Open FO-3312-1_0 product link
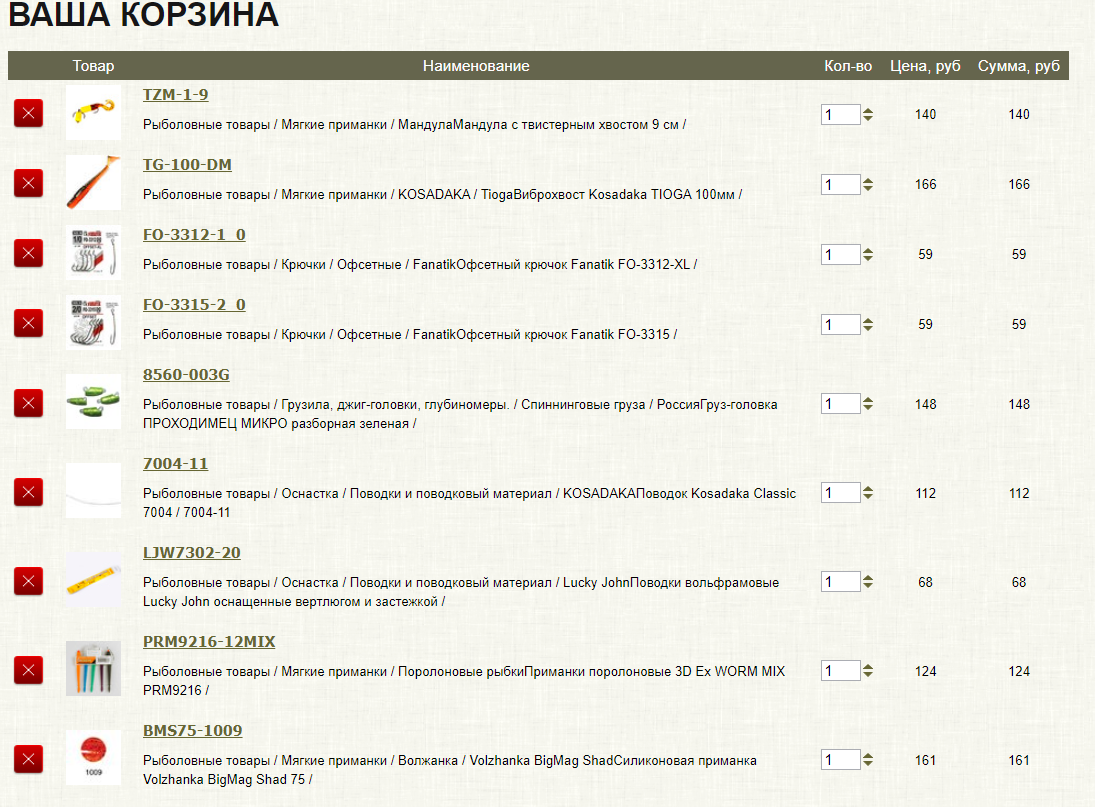Image resolution: width=1095 pixels, height=807 pixels. pos(194,235)
